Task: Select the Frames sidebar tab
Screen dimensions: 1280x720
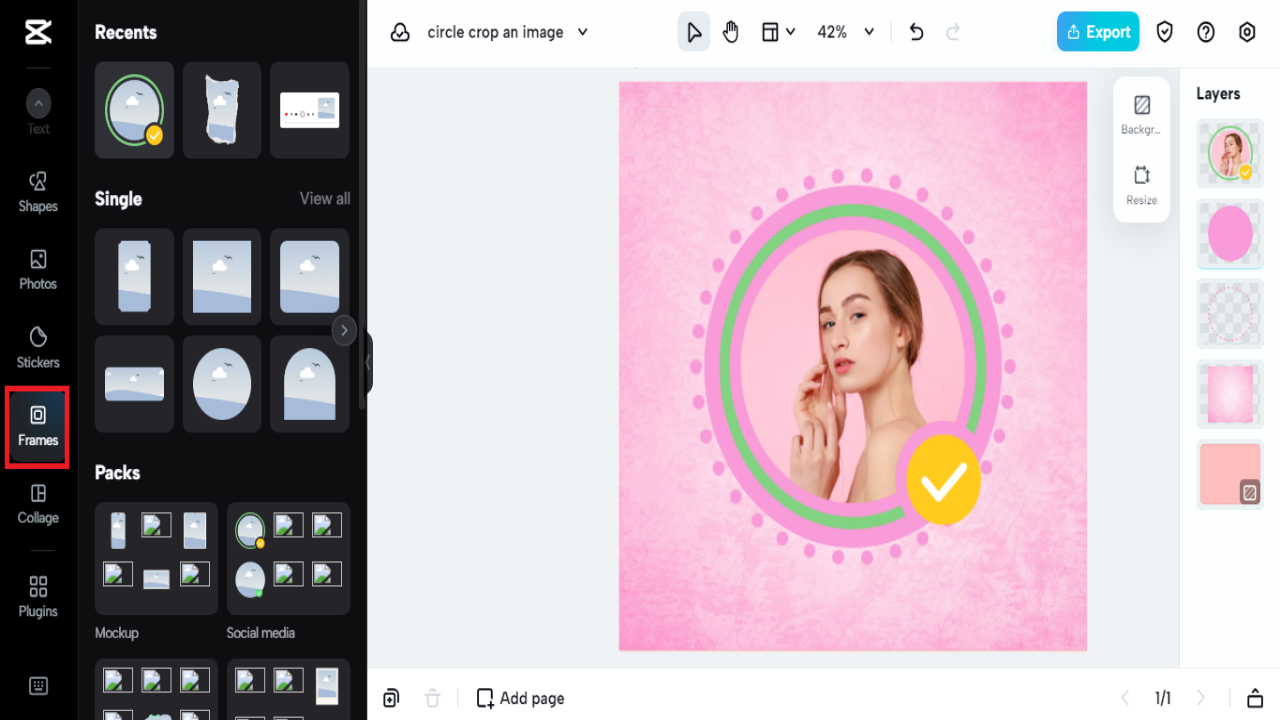Action: point(38,426)
